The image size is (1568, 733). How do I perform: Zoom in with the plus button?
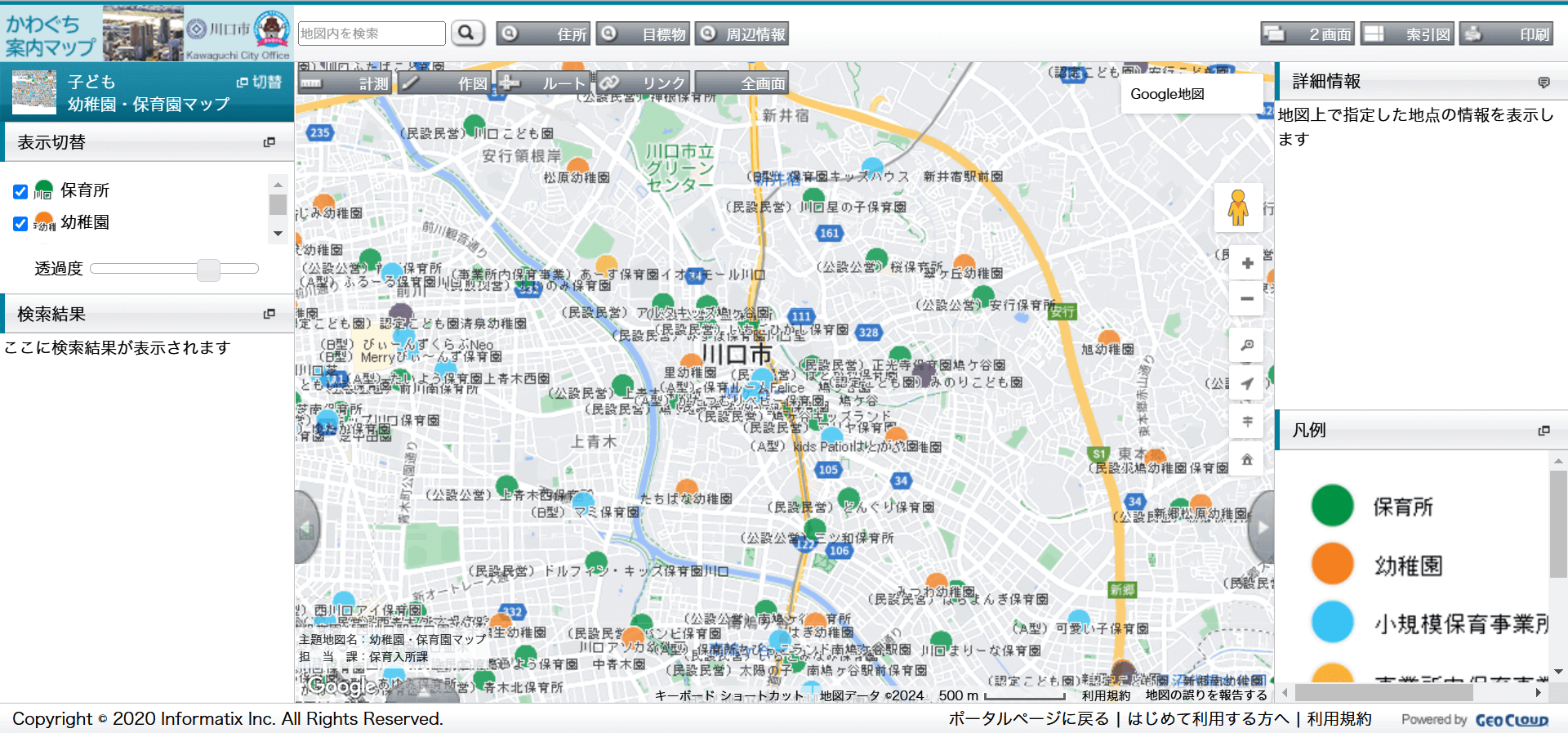tap(1247, 263)
